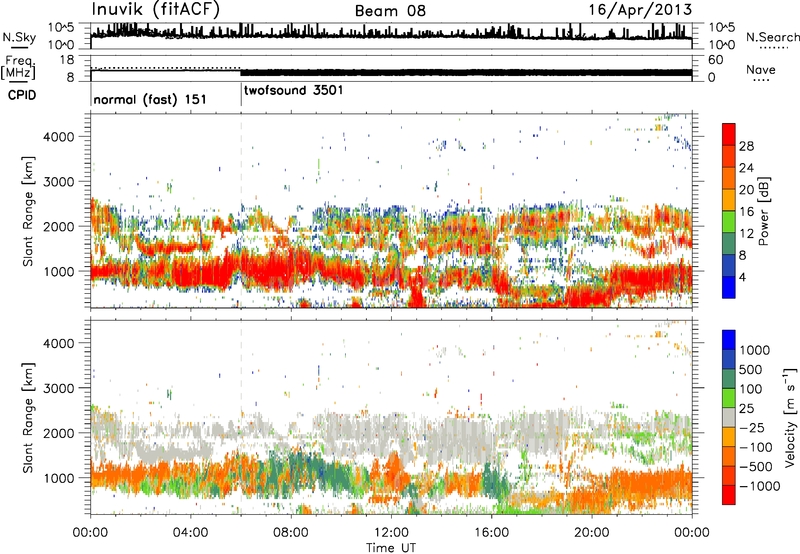Click the left '10^5' noise axis tick
Image resolution: width=800 pixels, height=554 pixels.
click(61, 27)
